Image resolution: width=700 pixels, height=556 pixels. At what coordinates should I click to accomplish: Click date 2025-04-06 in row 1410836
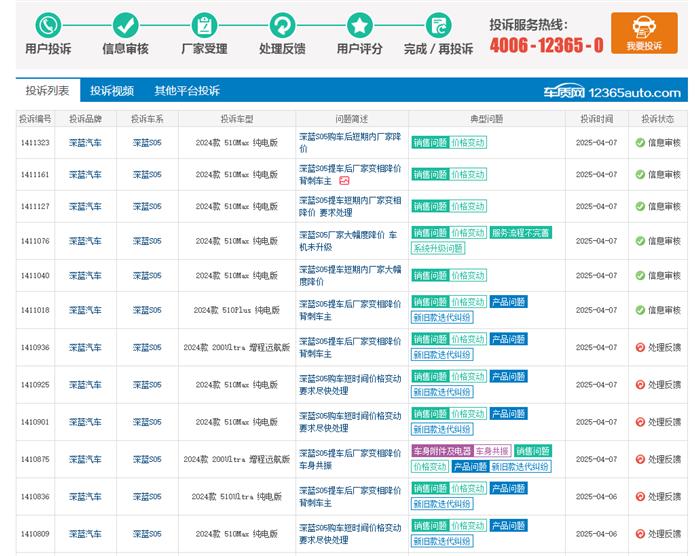point(596,496)
